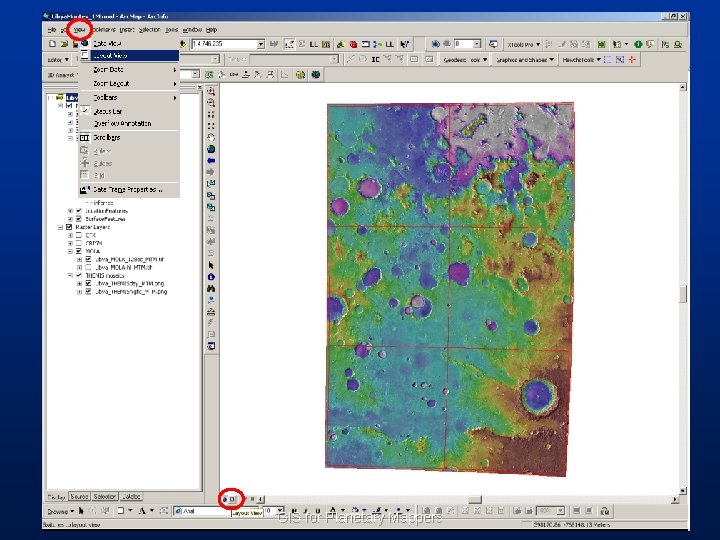This screenshot has height=540, width=720.
Task: Choose the Select Elements arrow tool
Action: (211, 264)
